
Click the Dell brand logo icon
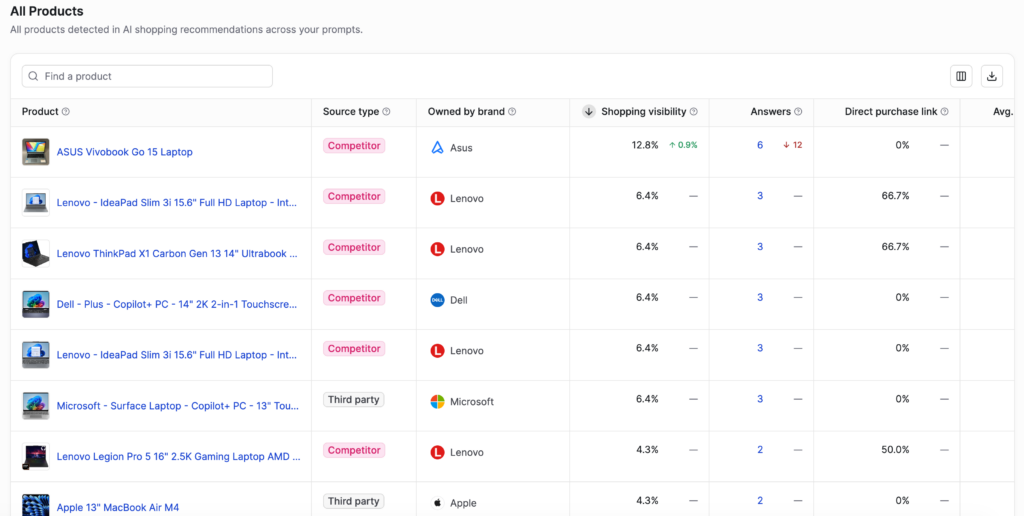coord(437,300)
